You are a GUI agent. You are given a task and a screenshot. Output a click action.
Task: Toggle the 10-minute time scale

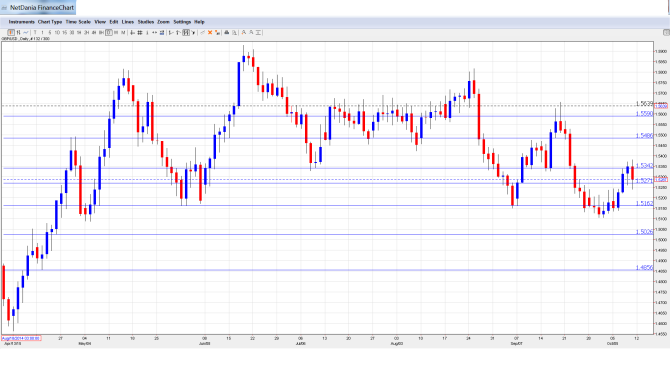57,32
